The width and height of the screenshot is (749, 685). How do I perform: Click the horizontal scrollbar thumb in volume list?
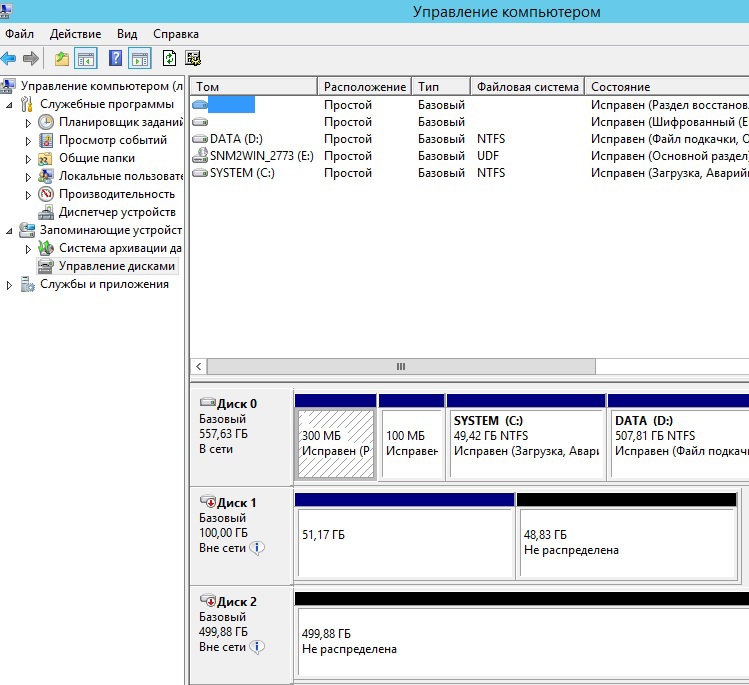tap(401, 366)
